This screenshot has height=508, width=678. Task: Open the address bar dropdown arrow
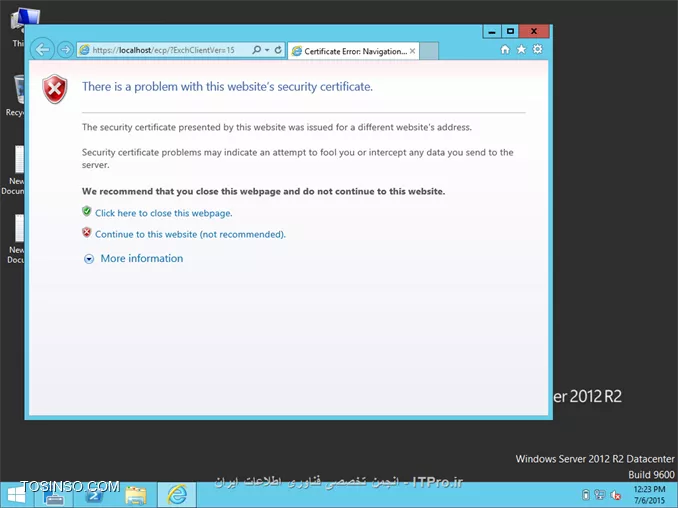[x=267, y=50]
